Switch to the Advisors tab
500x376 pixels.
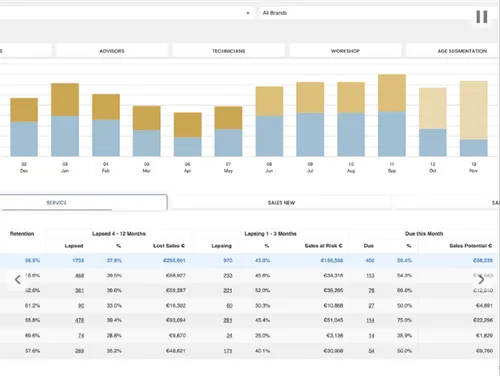click(112, 51)
